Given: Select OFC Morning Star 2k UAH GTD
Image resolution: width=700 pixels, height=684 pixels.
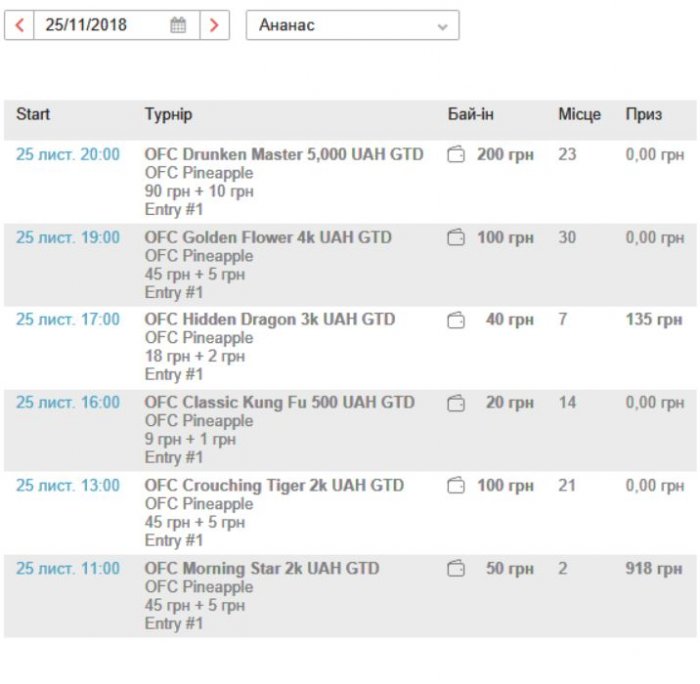Looking at the screenshot, I should pos(262,569).
